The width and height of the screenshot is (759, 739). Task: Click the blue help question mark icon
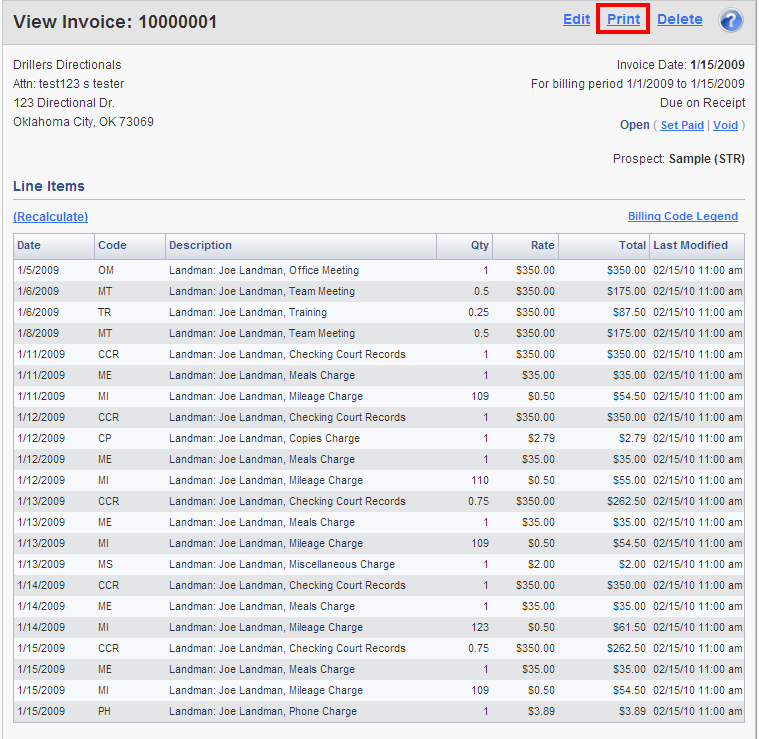(731, 20)
